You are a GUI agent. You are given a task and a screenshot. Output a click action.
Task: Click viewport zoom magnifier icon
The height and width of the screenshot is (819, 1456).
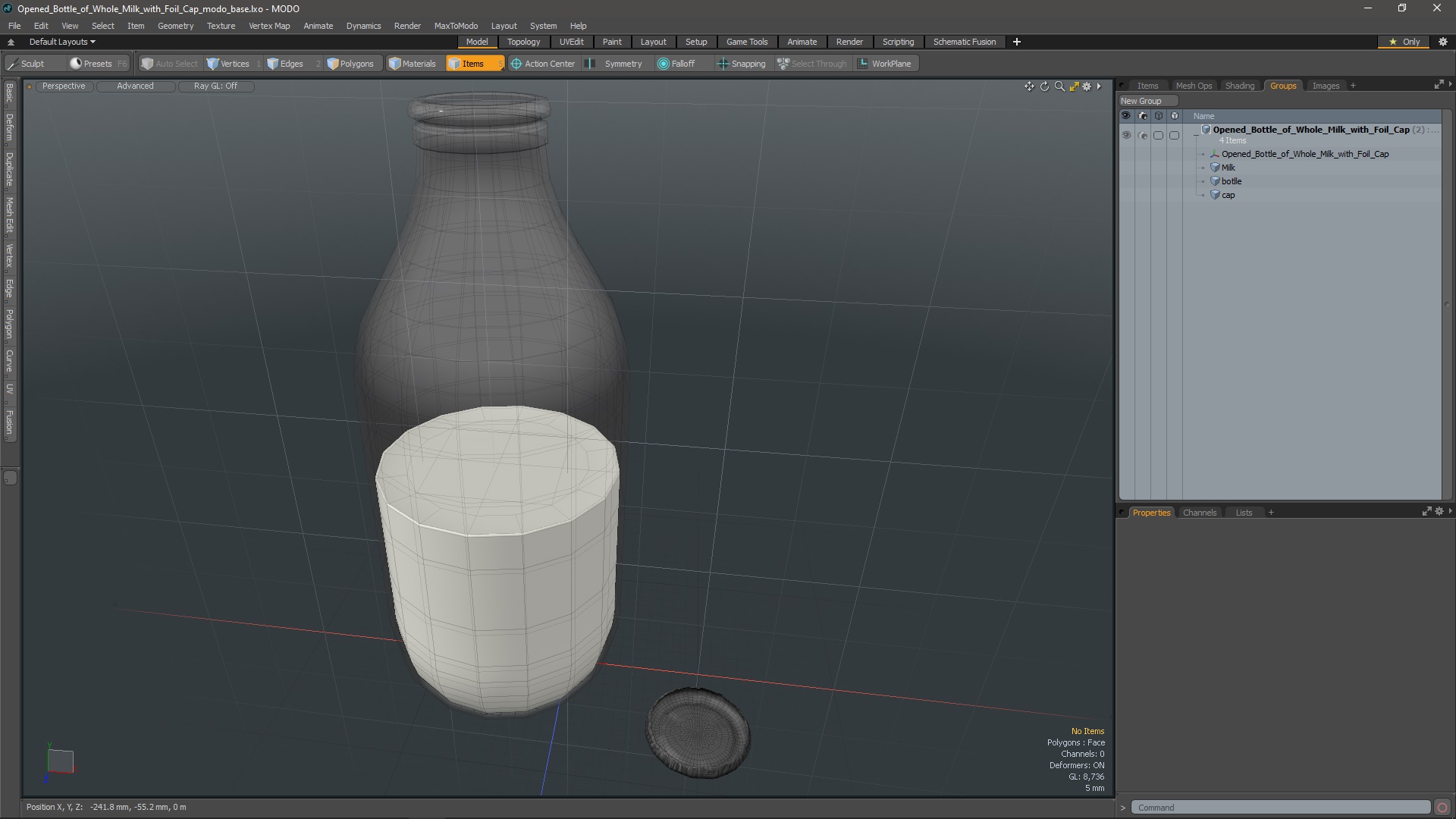[1059, 86]
